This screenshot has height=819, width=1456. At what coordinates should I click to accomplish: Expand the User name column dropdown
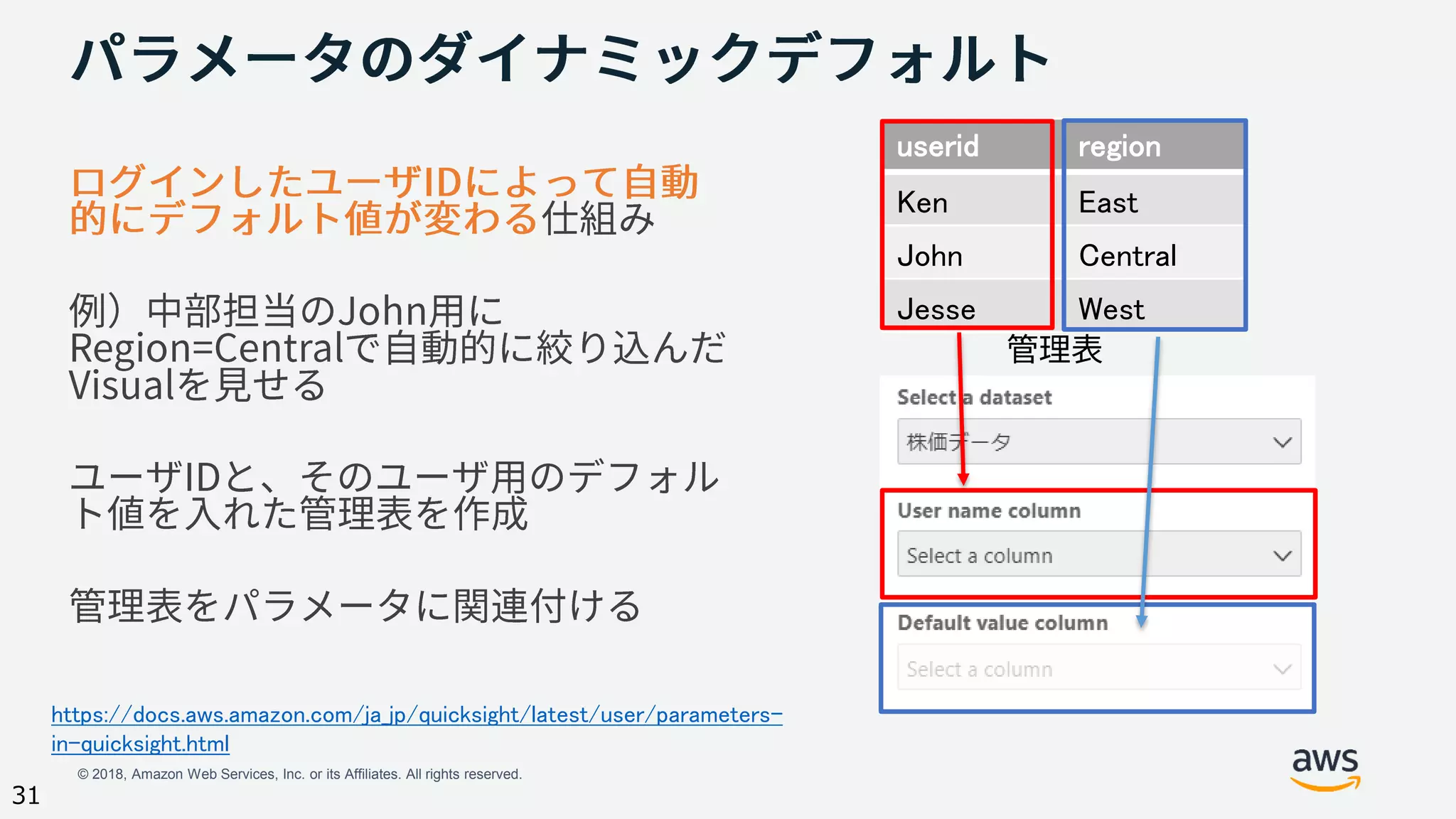[x=1099, y=554]
